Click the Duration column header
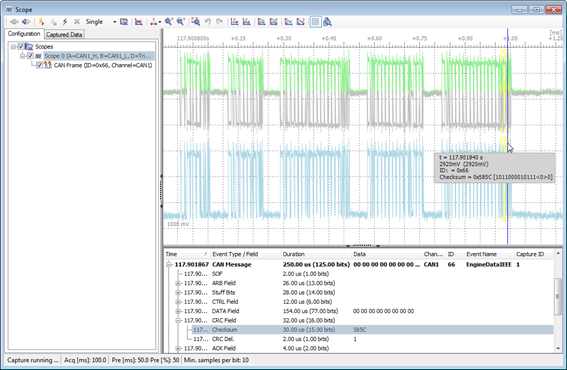 tap(316, 254)
